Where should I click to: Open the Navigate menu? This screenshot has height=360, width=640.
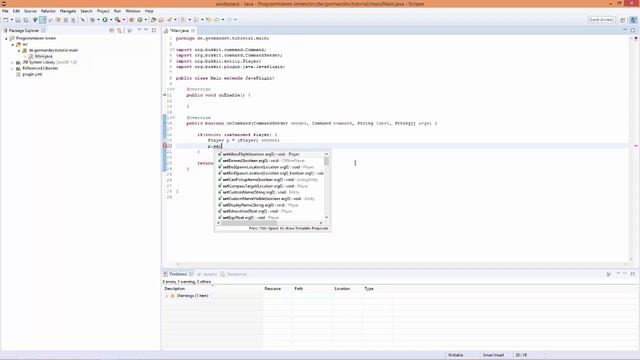tap(68, 11)
